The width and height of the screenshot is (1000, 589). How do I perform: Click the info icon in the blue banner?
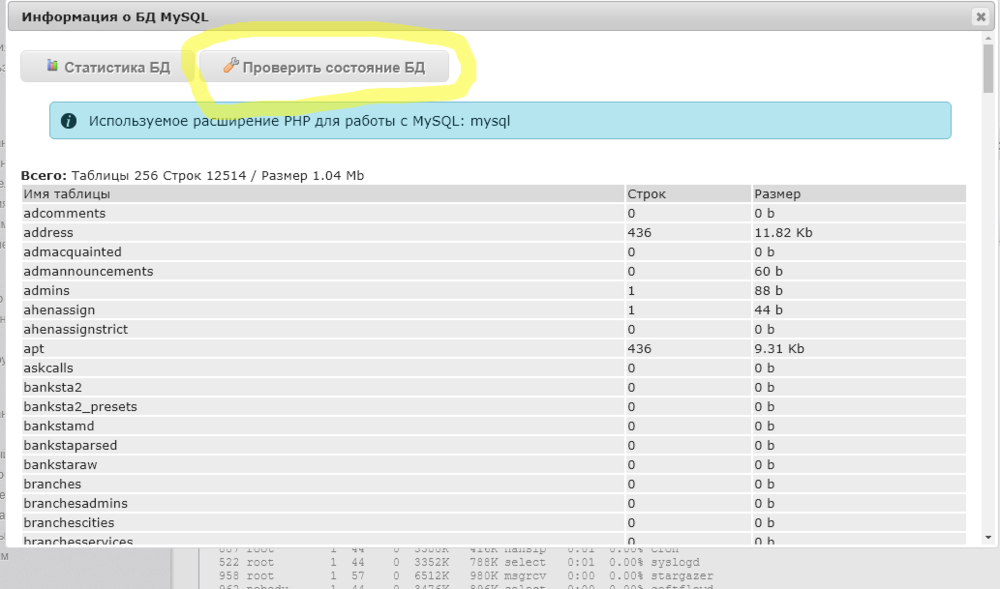[x=68, y=120]
